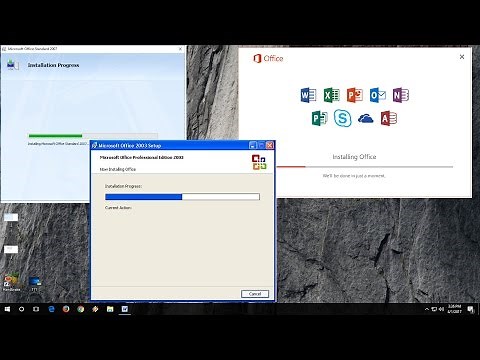Open the clock and date flyout
Image resolution: width=480 pixels, height=360 pixels.
455,309
